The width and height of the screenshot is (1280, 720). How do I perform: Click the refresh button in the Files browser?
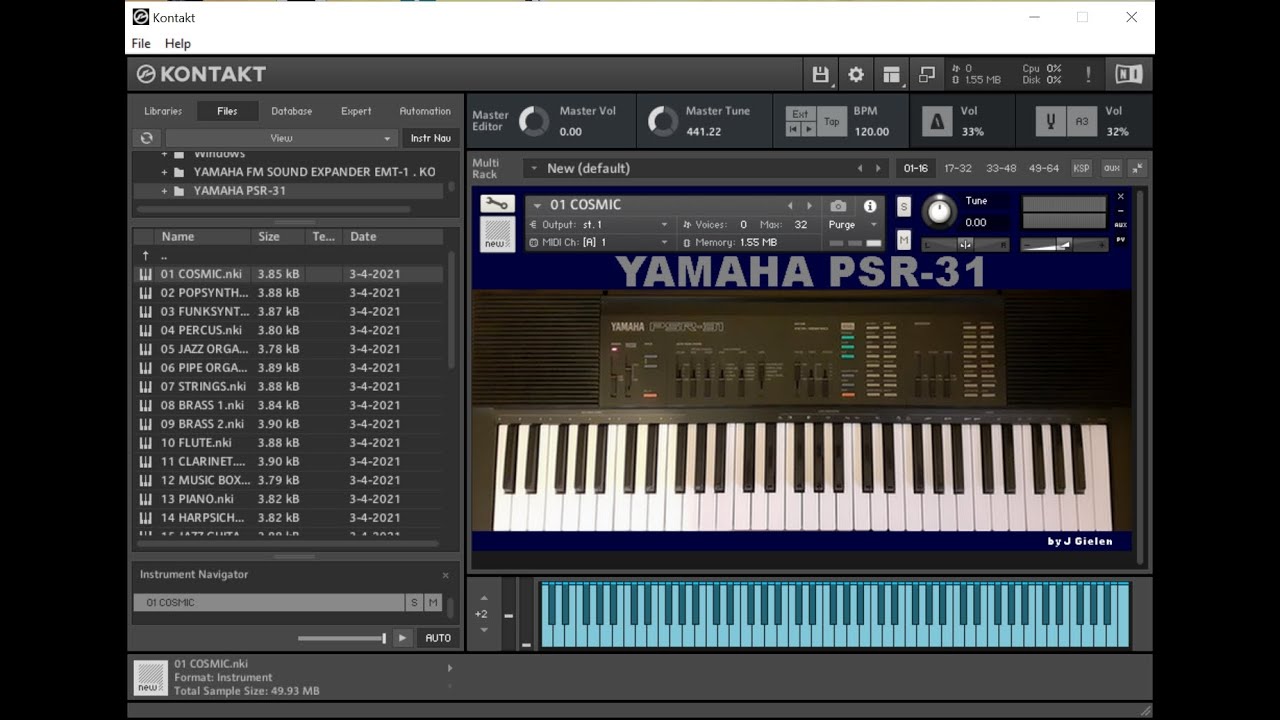(x=147, y=138)
